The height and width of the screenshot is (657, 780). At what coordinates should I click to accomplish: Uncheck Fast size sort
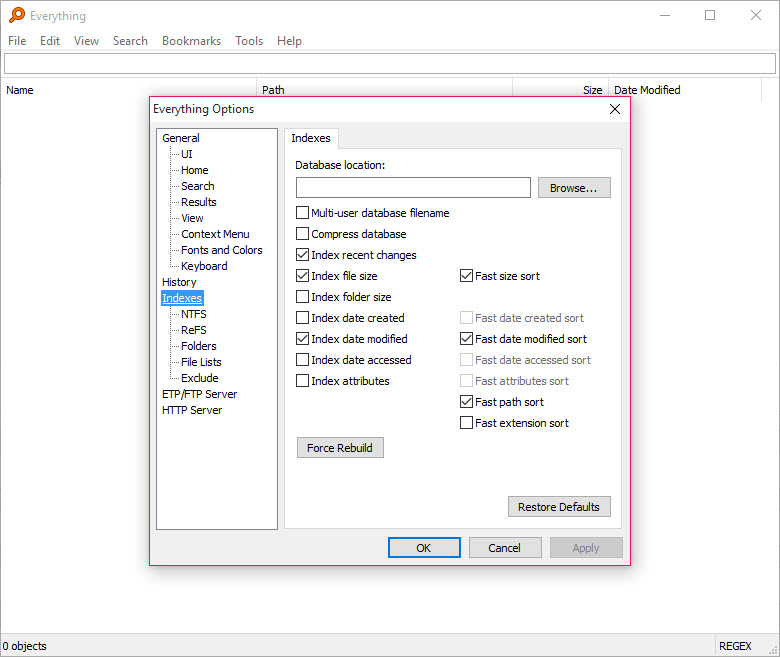pos(466,276)
